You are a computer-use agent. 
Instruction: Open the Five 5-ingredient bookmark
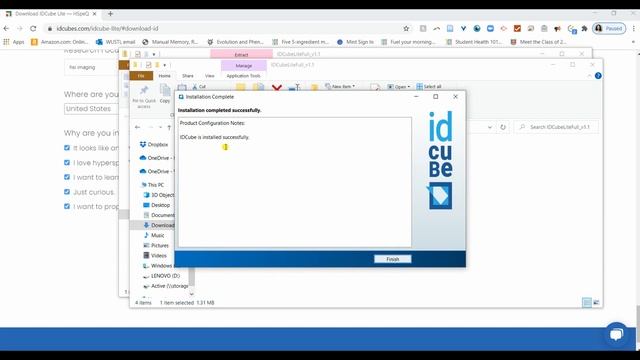(300, 42)
